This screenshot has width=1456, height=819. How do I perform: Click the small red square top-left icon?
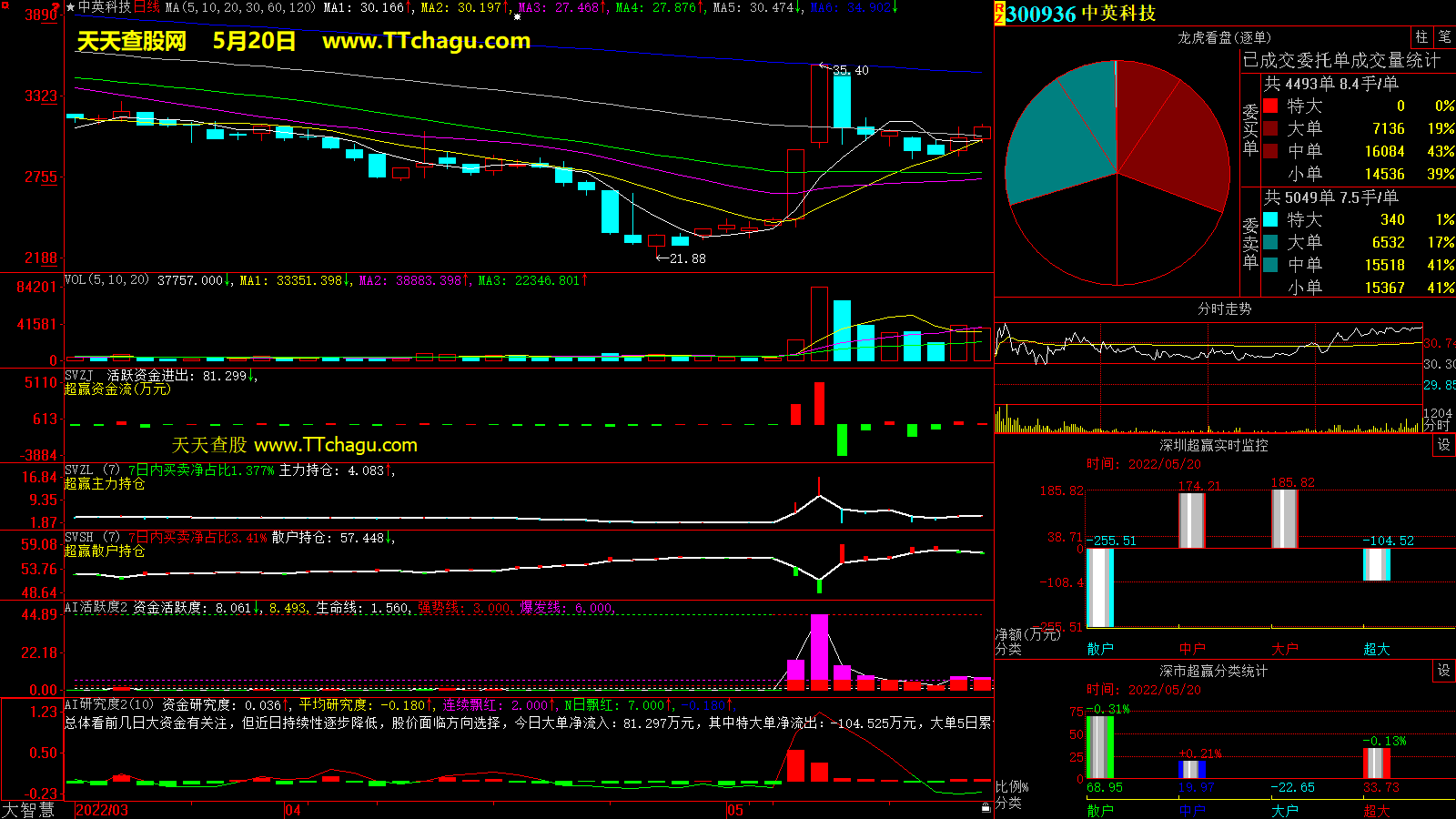[x=5, y=5]
